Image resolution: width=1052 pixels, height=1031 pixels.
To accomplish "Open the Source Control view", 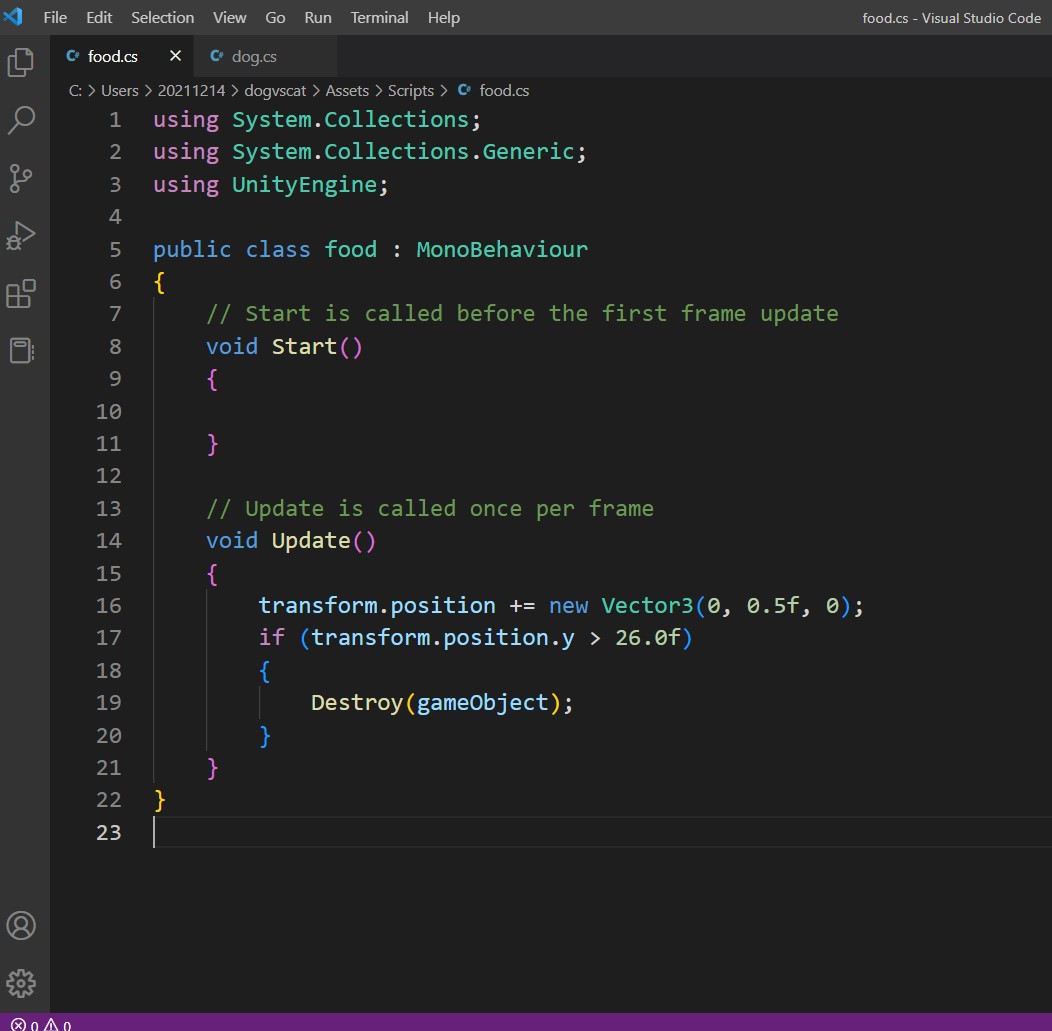I will coord(21,178).
